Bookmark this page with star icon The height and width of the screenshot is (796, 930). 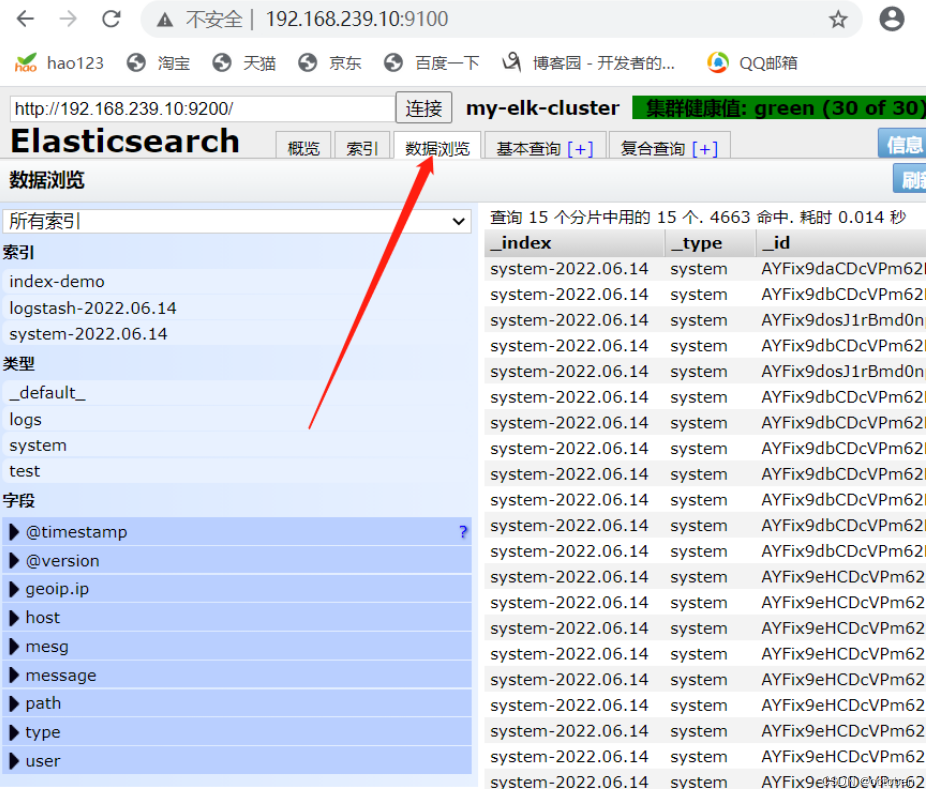click(x=837, y=20)
